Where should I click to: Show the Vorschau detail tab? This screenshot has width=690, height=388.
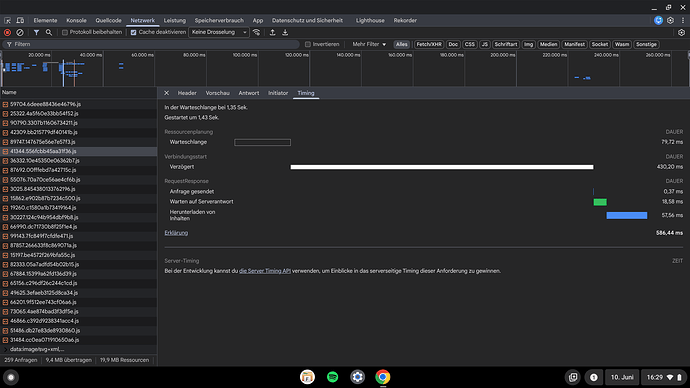(x=218, y=93)
